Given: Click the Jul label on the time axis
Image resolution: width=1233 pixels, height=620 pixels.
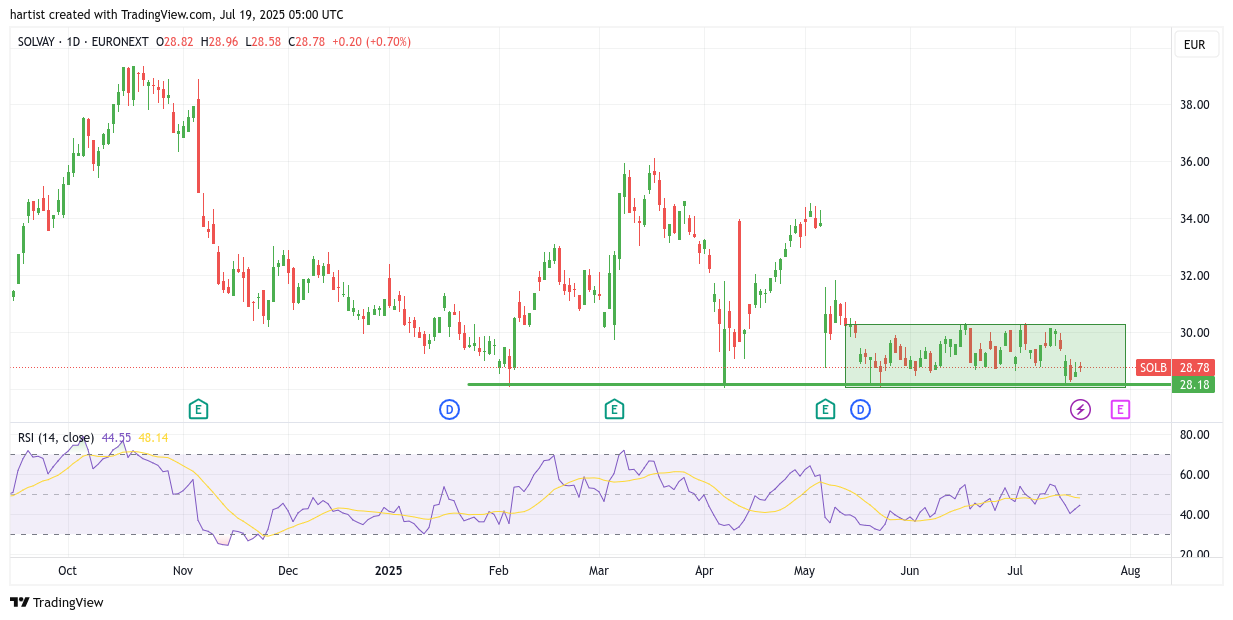Looking at the screenshot, I should coord(1015,571).
